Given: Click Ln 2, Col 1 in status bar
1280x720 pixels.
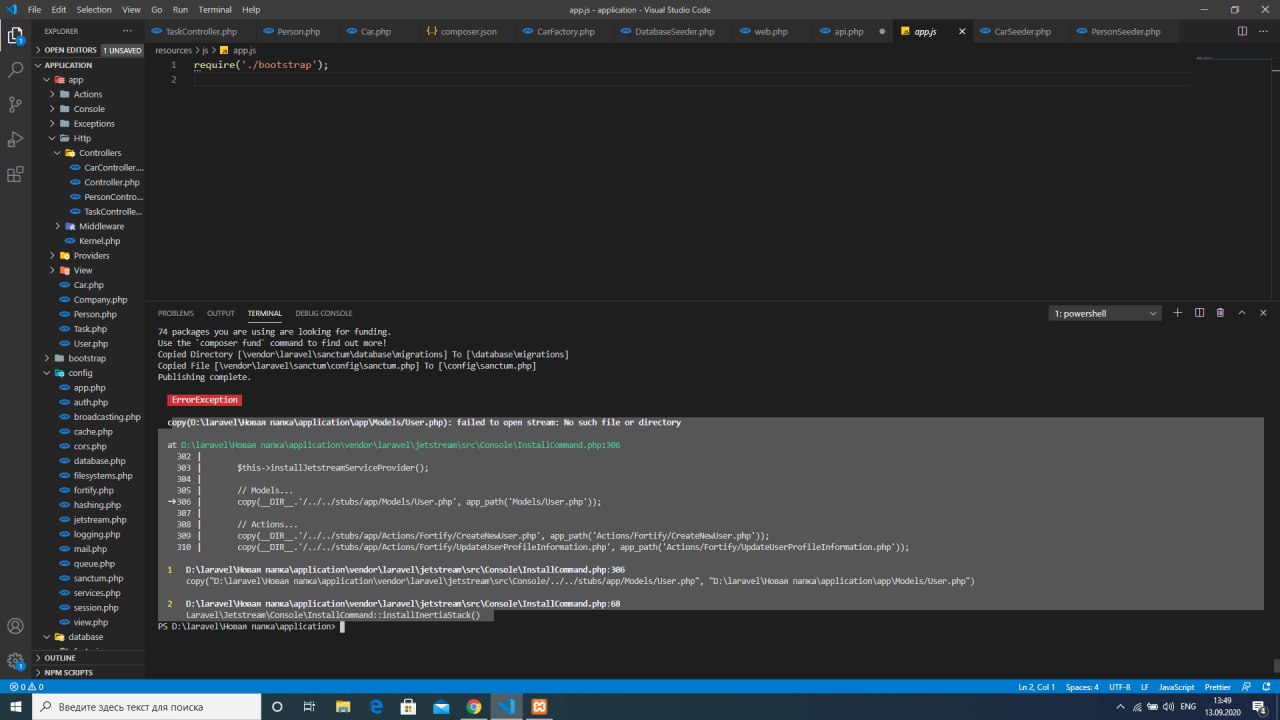Looking at the screenshot, I should 1038,687.
